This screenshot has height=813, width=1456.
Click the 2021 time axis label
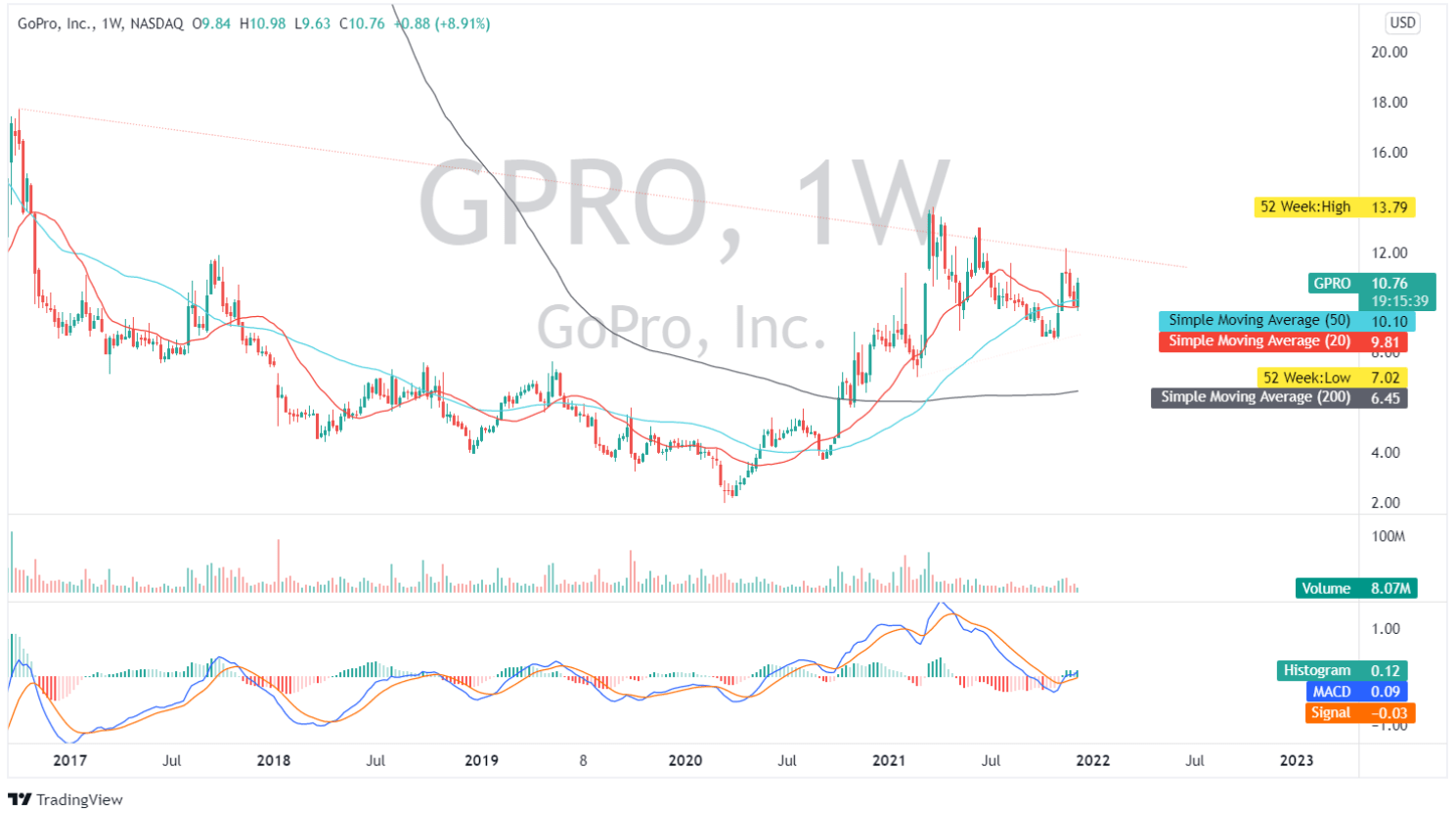[888, 761]
